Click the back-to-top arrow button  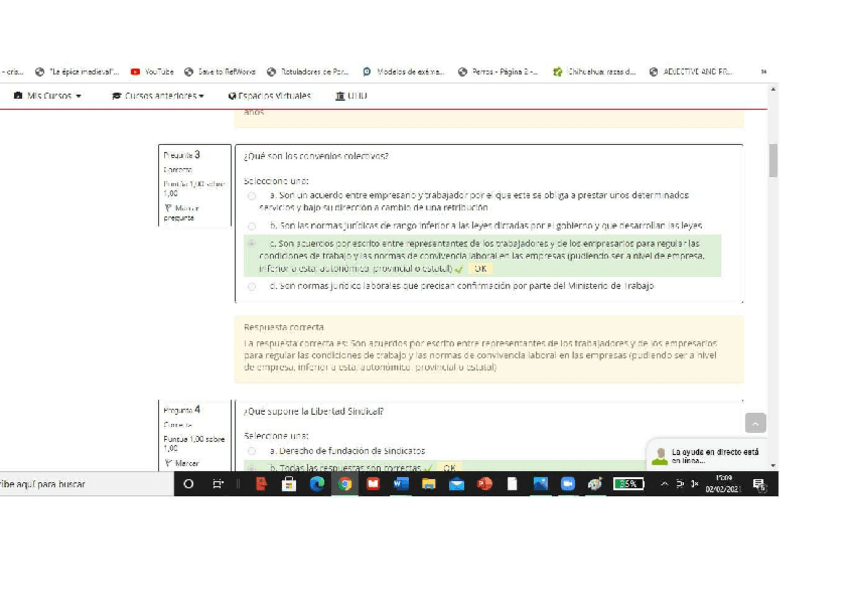pyautogui.click(x=755, y=423)
